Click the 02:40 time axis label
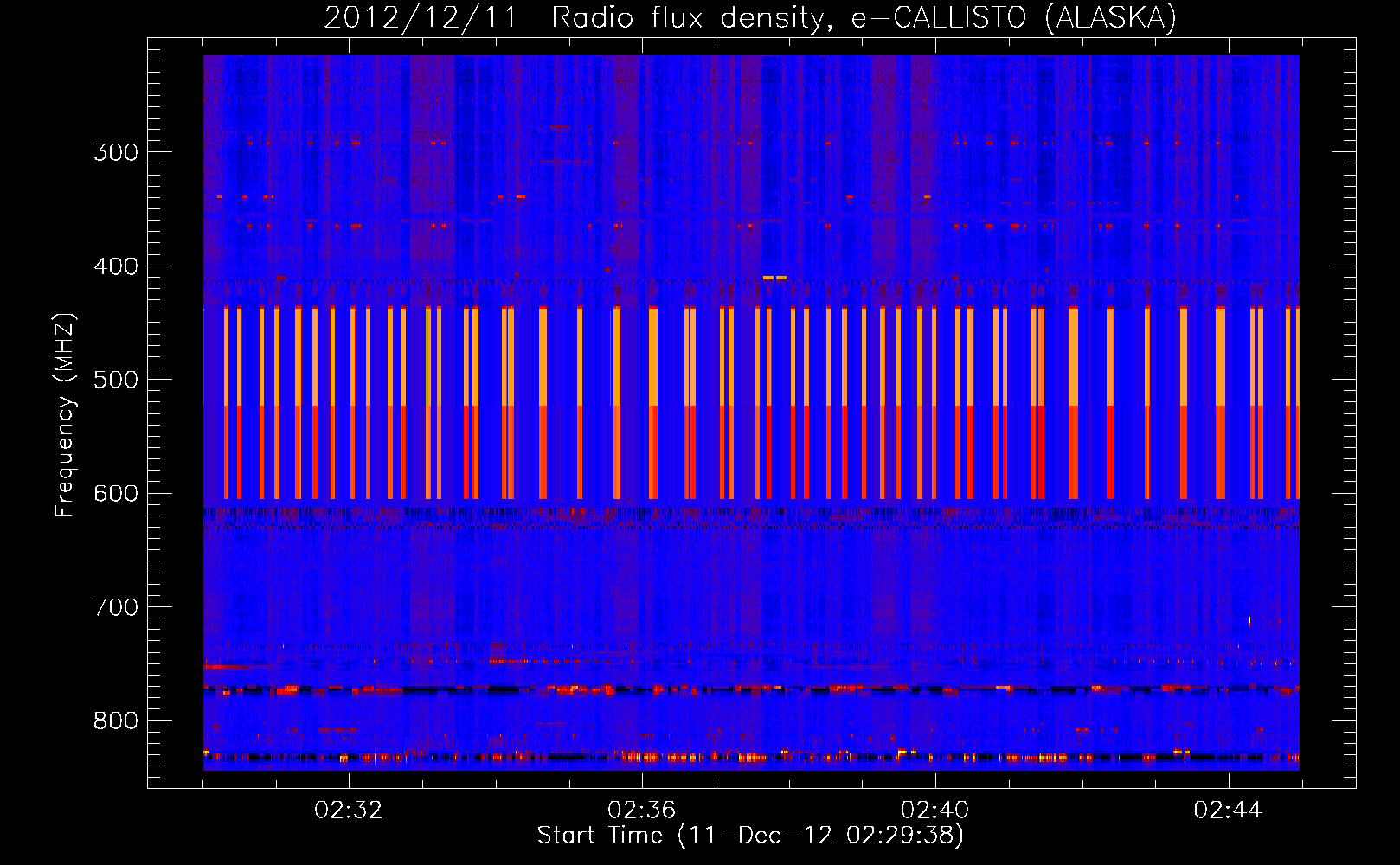The width and height of the screenshot is (1400, 865). point(934,811)
